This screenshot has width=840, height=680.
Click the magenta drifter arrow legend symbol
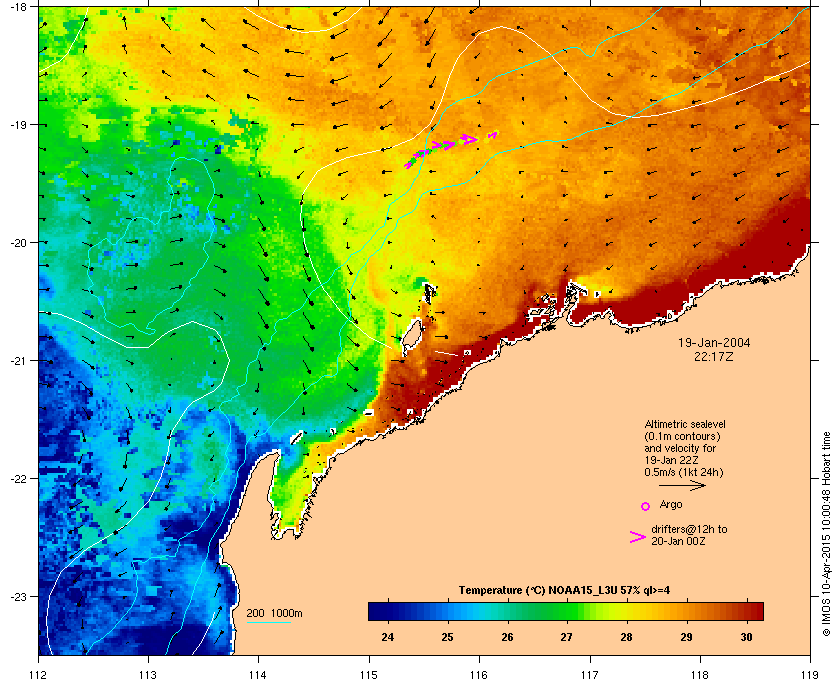click(638, 537)
